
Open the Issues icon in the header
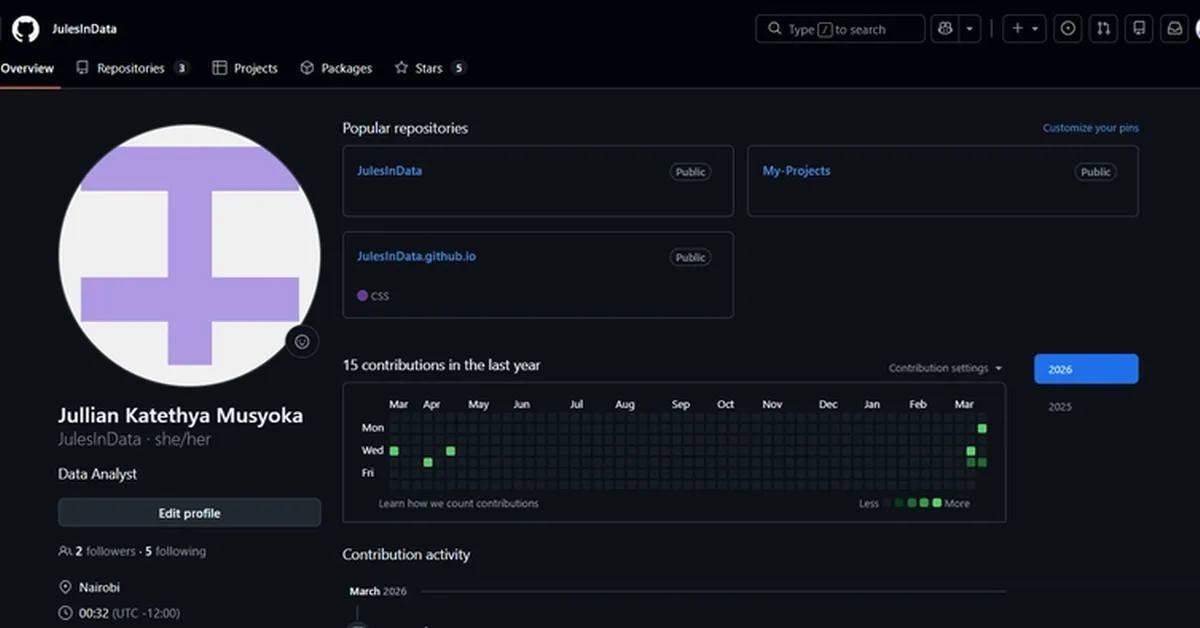(x=1068, y=29)
